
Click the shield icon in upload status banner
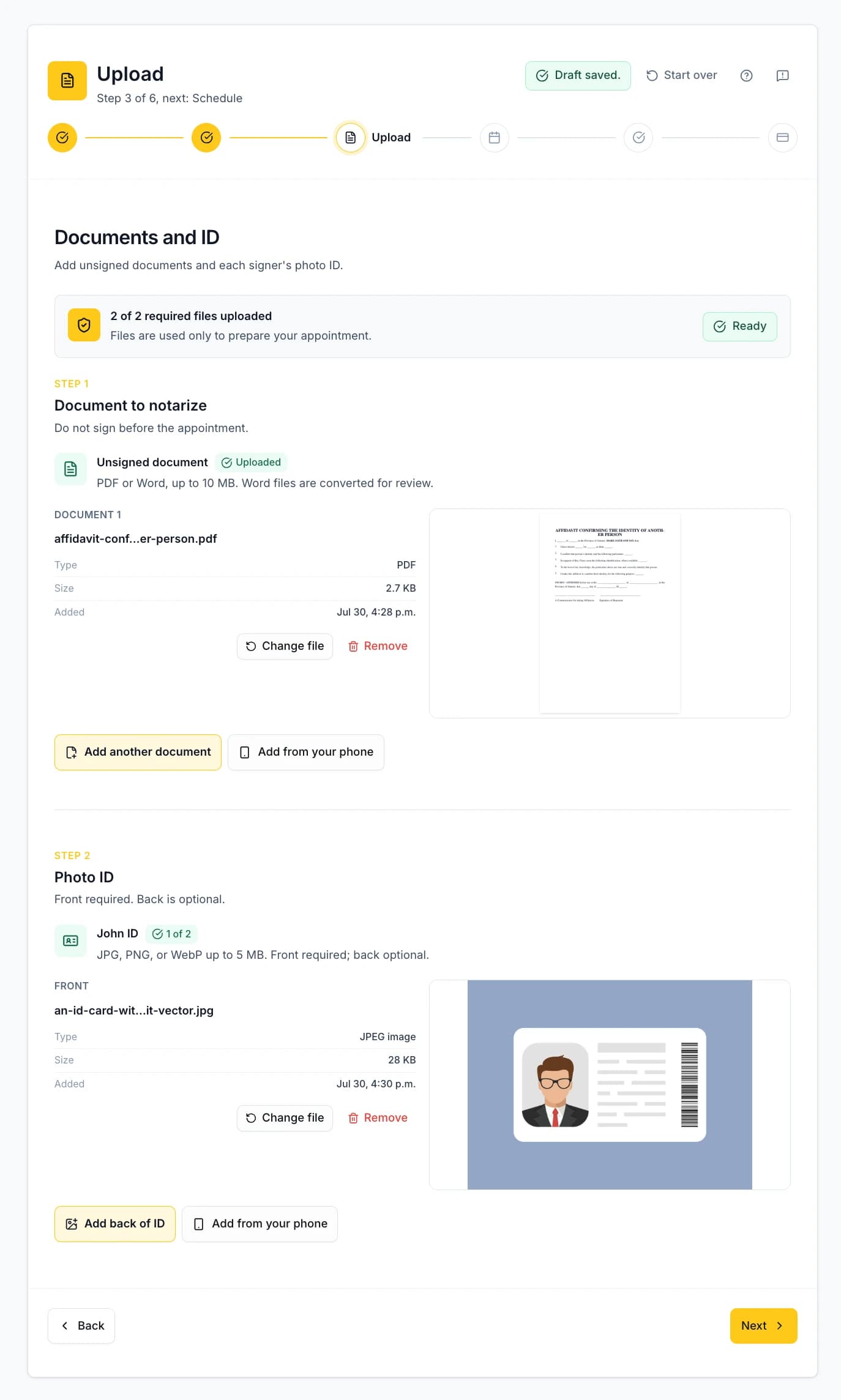point(84,325)
